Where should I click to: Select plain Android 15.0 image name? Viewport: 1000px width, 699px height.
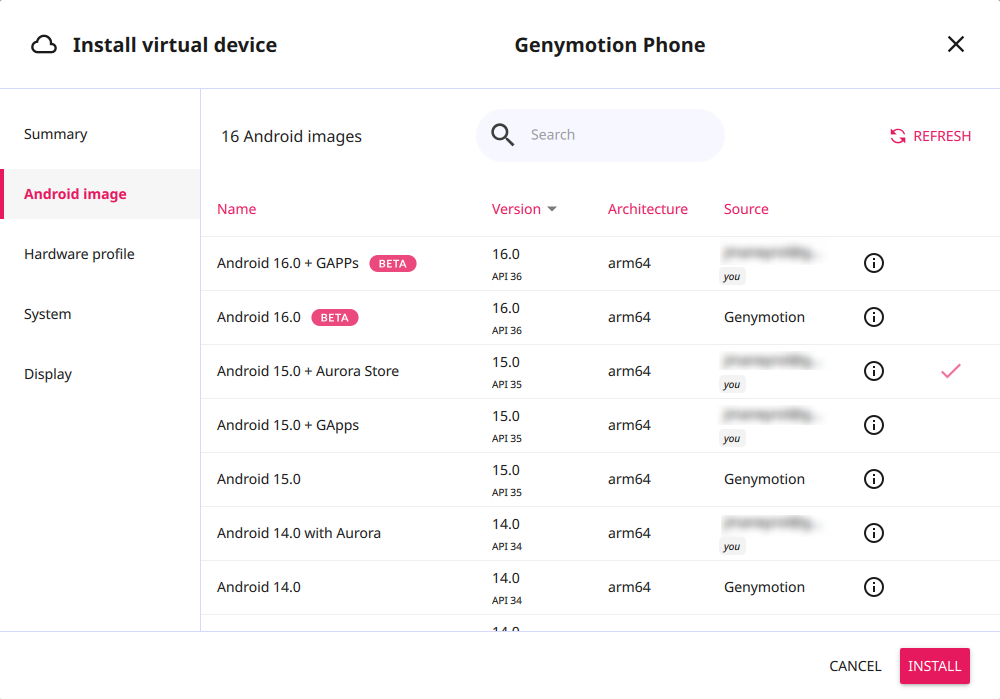click(258, 479)
